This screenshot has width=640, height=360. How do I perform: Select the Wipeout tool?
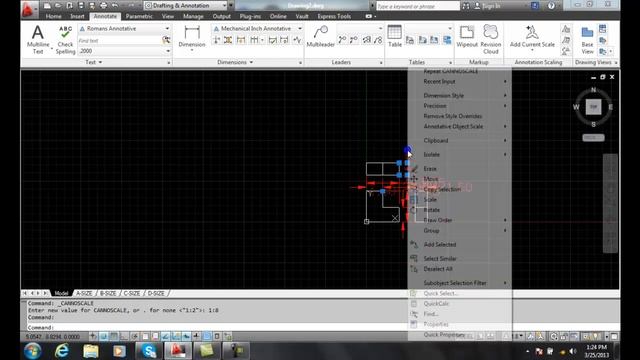click(x=467, y=36)
